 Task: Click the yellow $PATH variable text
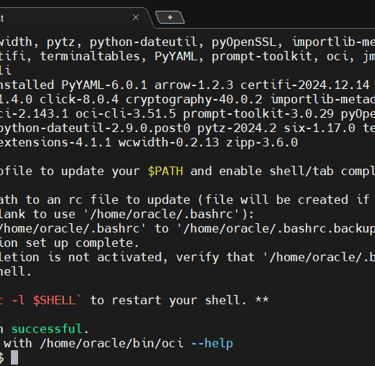point(165,171)
